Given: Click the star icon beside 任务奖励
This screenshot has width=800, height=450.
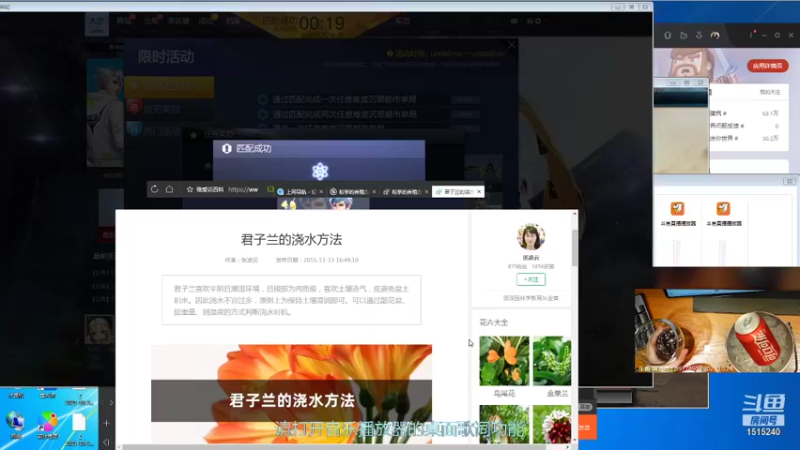Looking at the screenshot, I should tap(193, 135).
